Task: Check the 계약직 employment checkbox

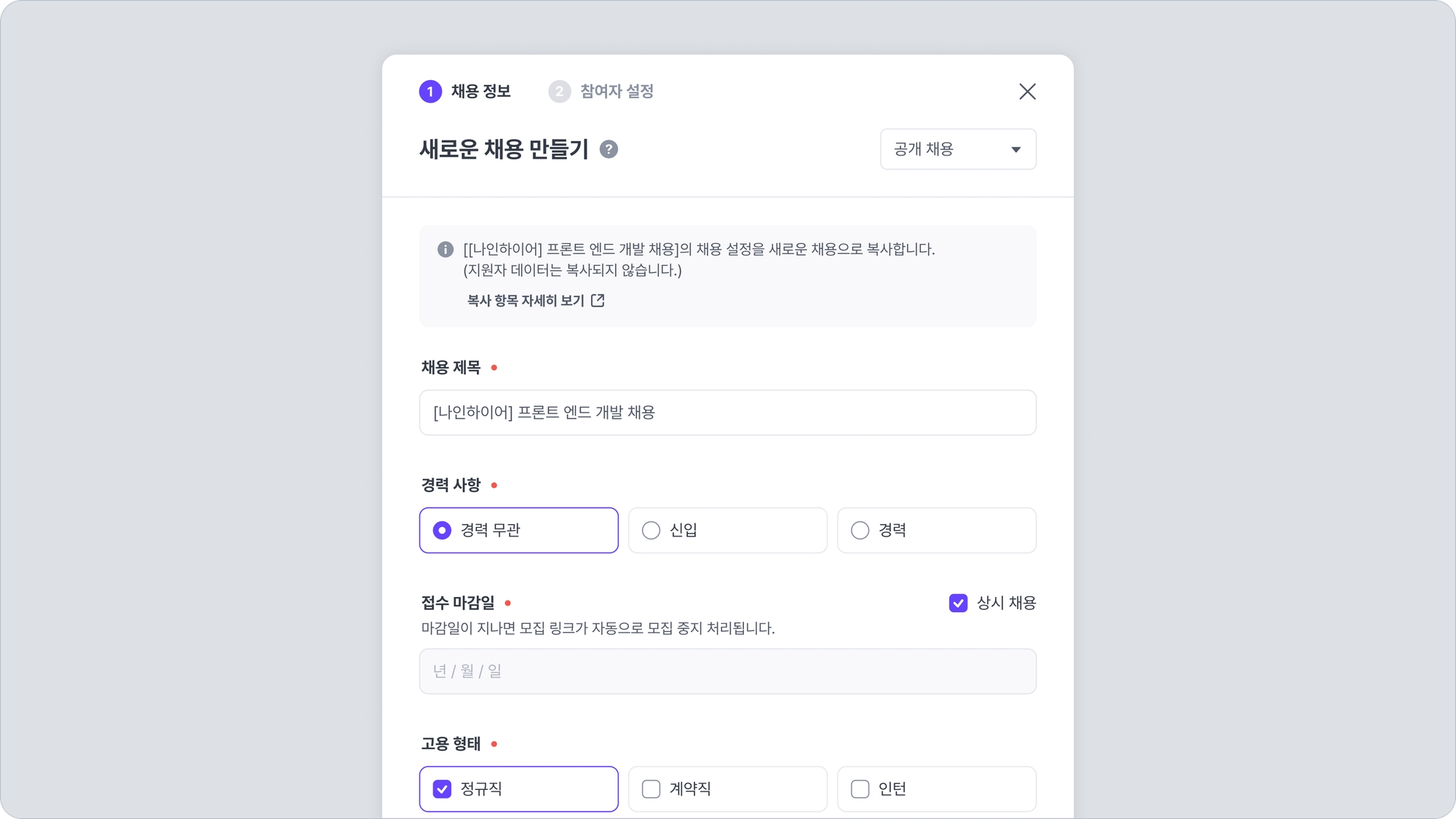Action: tap(727, 788)
